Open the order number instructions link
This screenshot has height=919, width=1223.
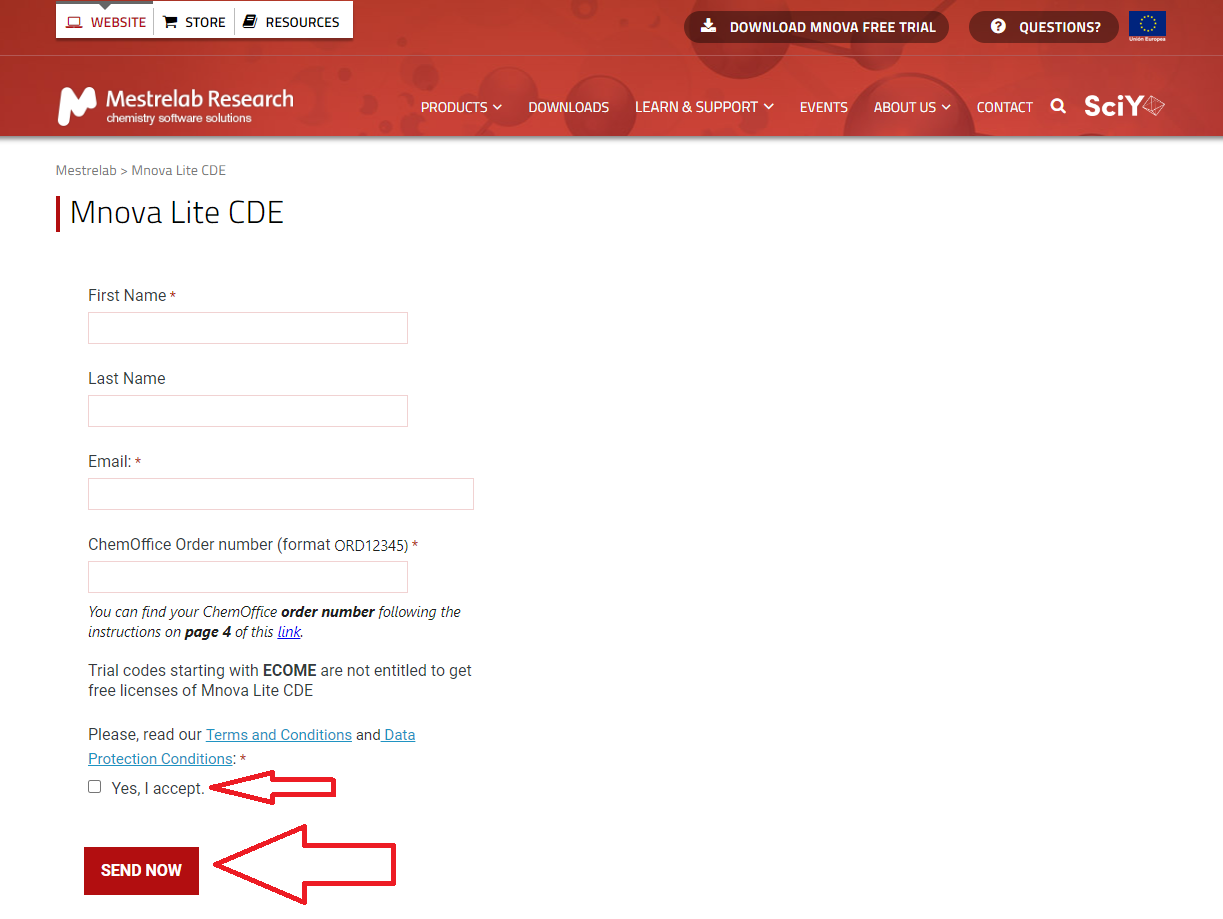pos(289,632)
